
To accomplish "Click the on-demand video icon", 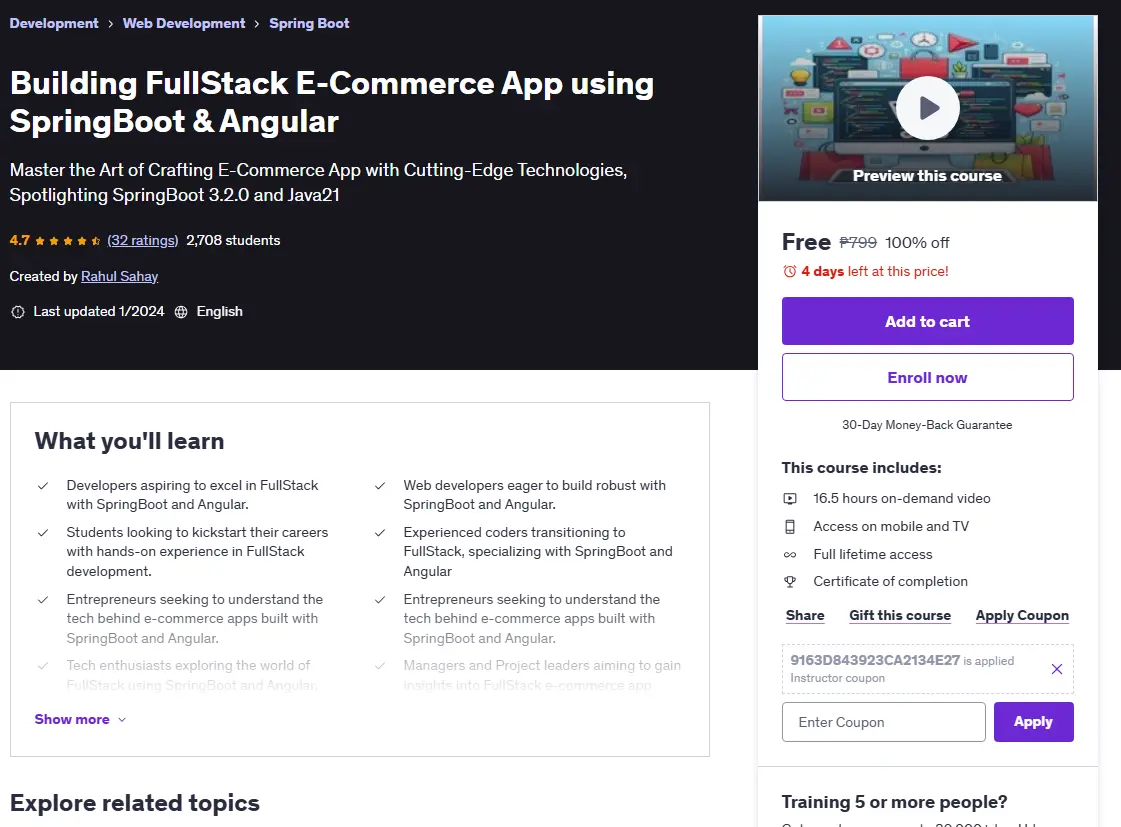I will (789, 498).
